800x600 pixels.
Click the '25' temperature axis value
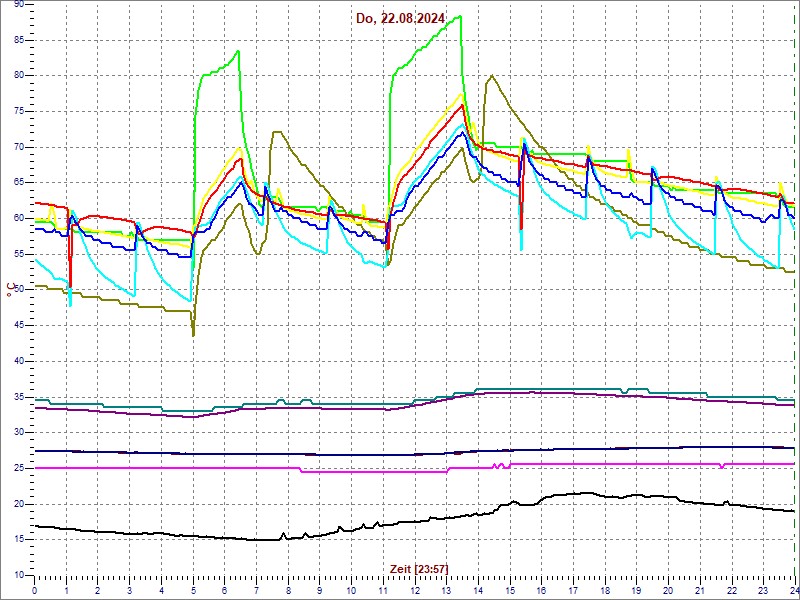(x=19, y=468)
